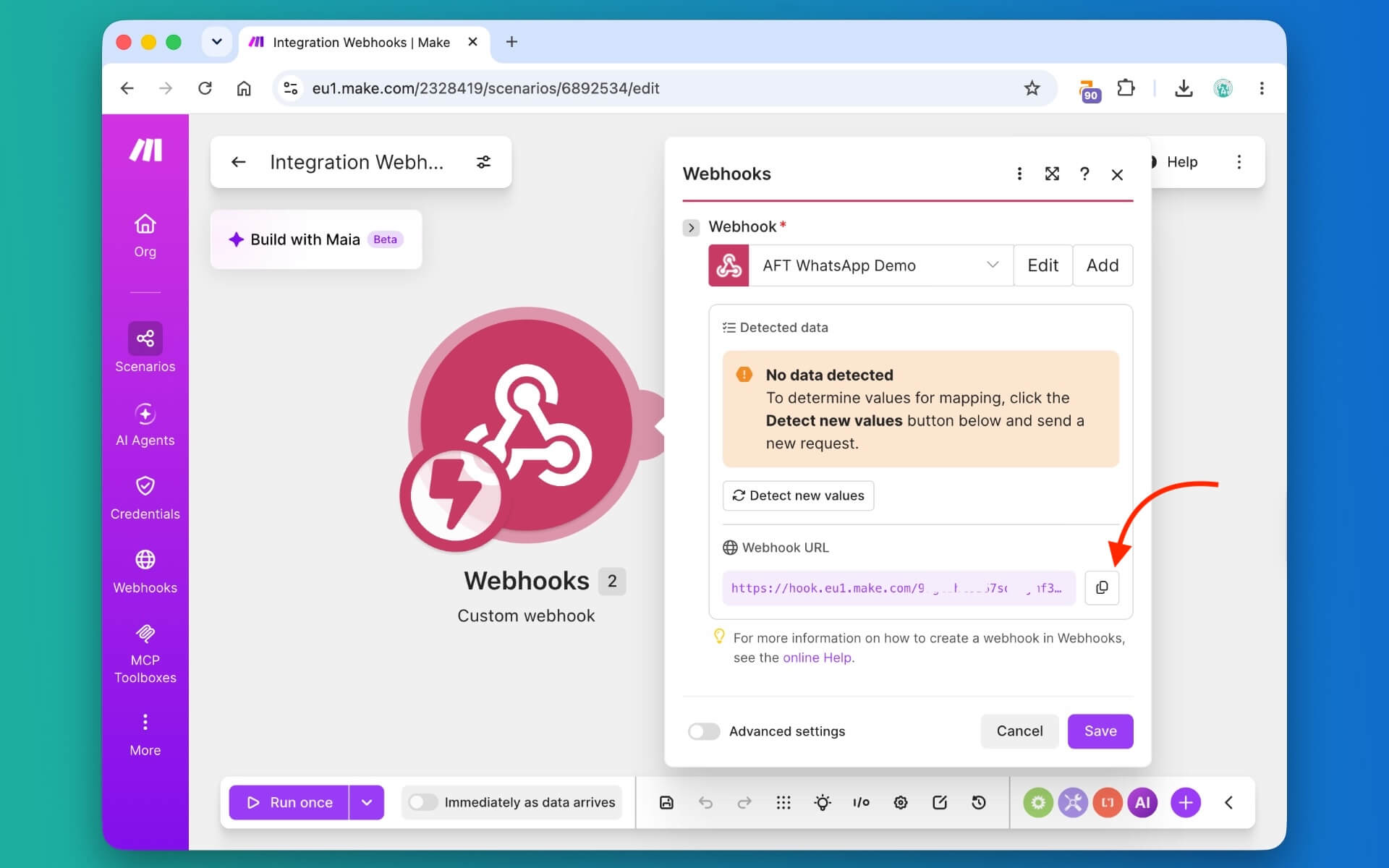Close the Integration Webhooks browser tab

(x=472, y=42)
